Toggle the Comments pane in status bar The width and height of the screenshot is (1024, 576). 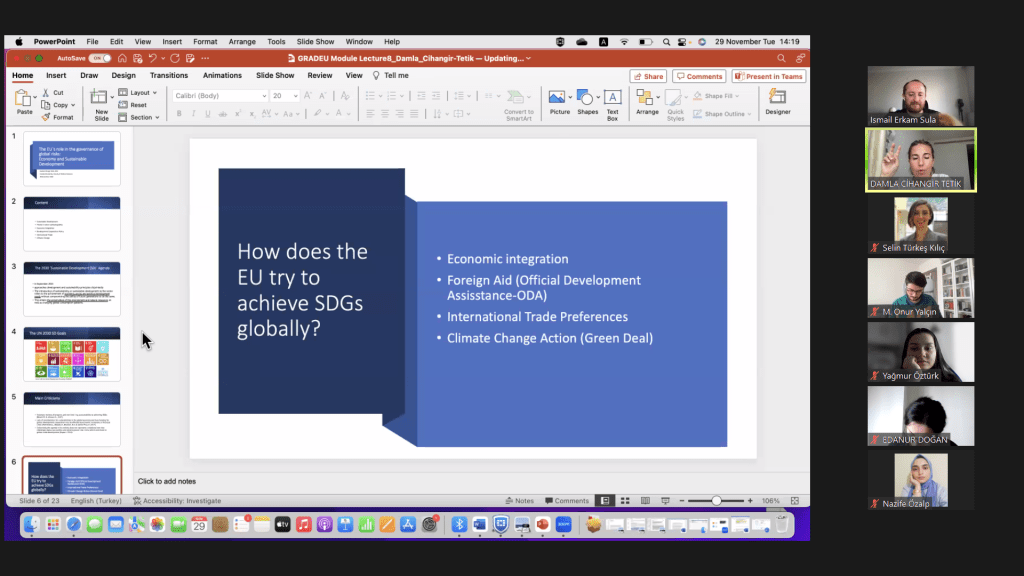coord(567,500)
